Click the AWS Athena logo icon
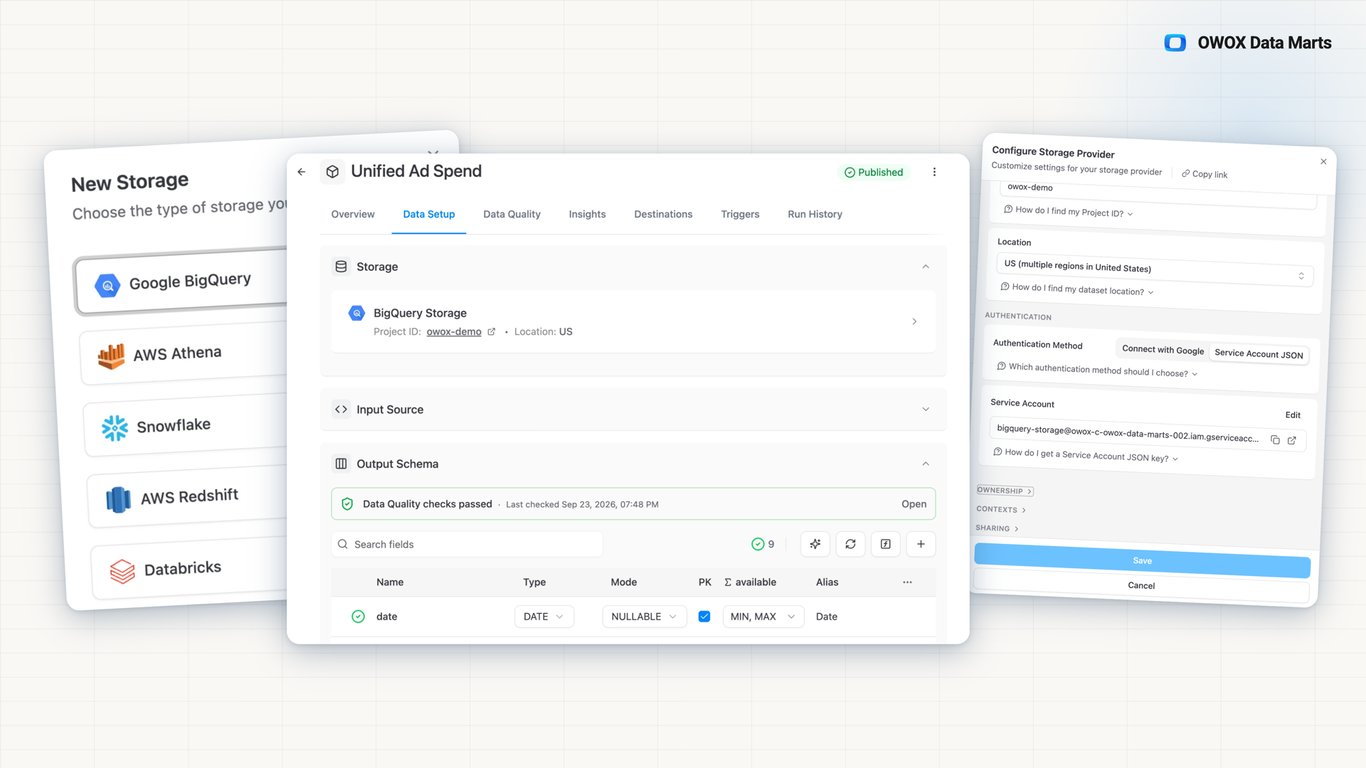The image size is (1366, 768). tap(111, 356)
